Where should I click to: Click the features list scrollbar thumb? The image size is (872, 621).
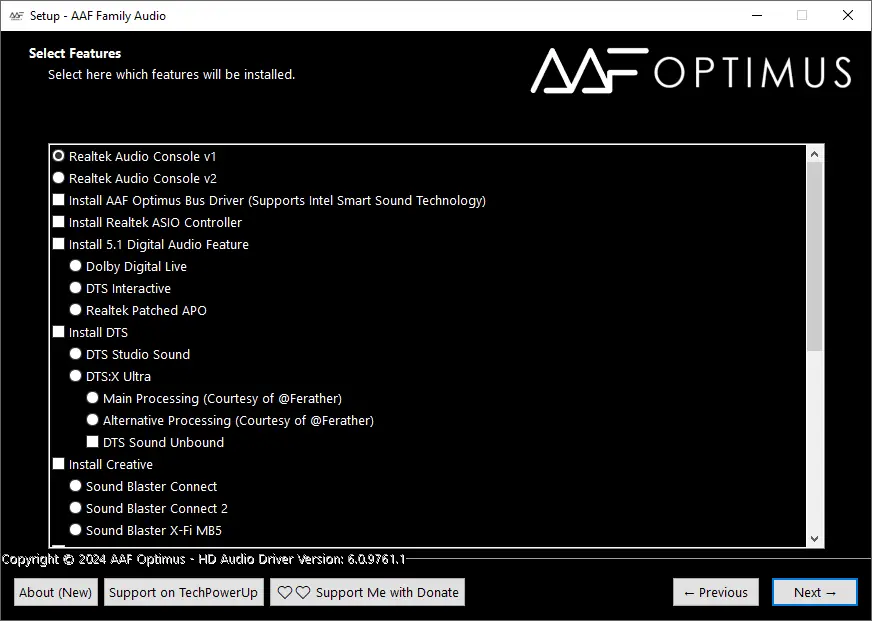point(815,256)
